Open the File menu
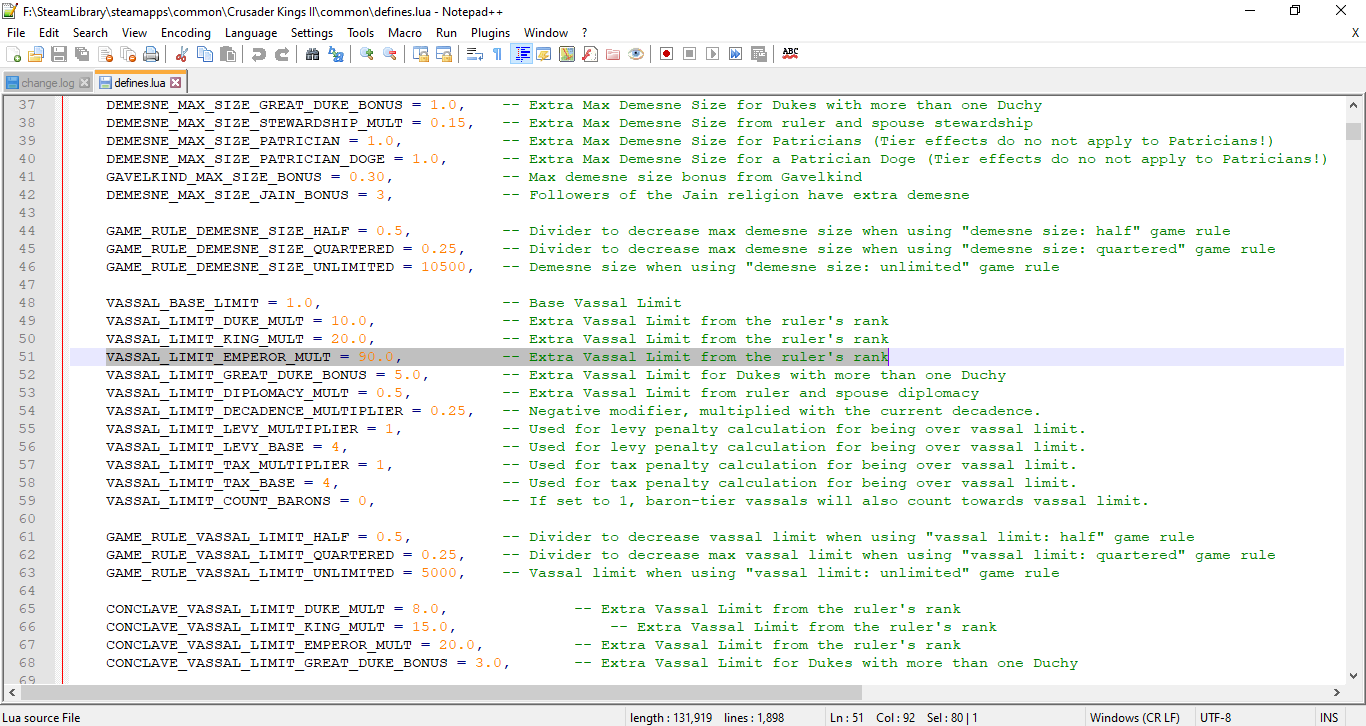Screen dimensions: 1366x726 coord(16,32)
